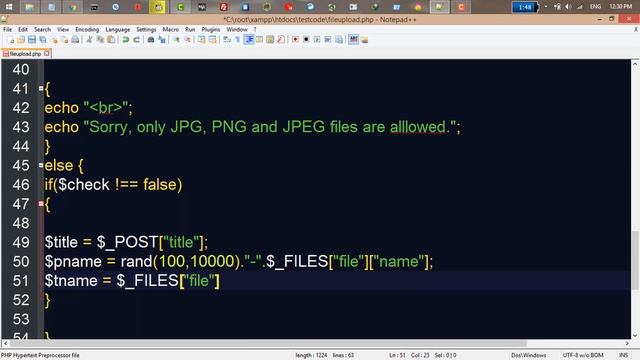Click the last toolbar icon after spell check
This screenshot has height=360, width=640.
(364, 40)
